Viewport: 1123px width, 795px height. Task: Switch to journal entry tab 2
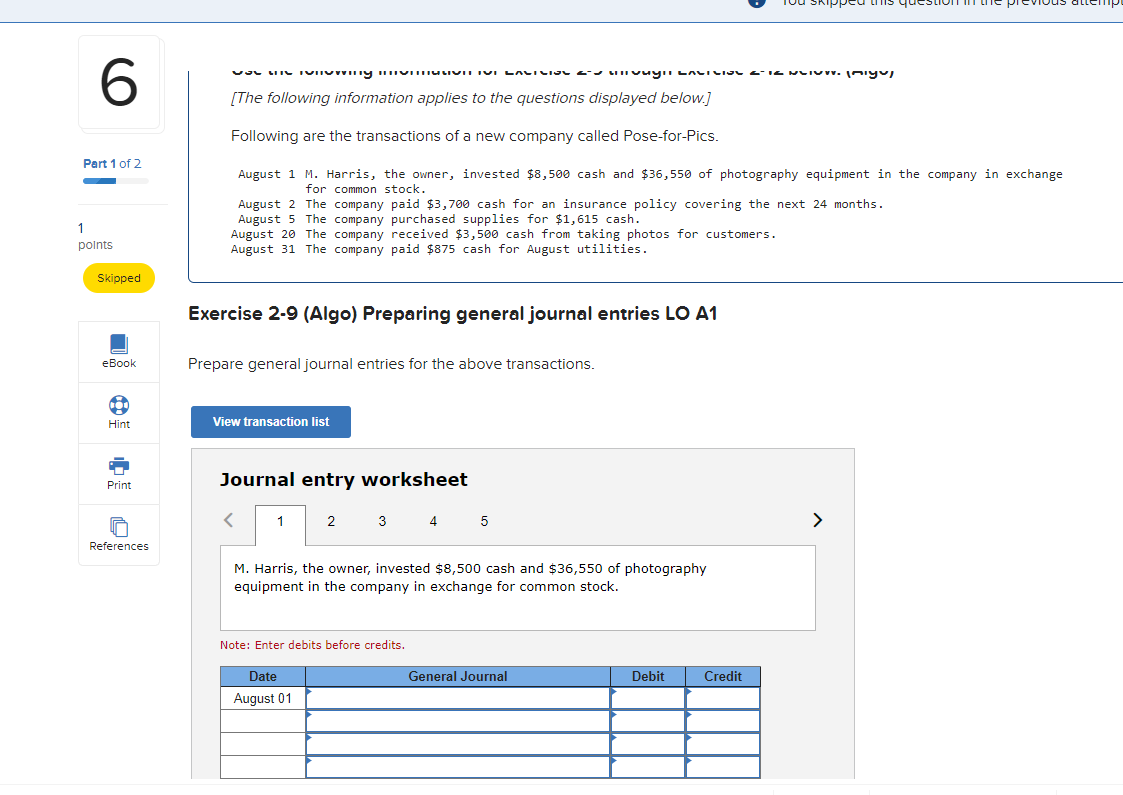click(331, 521)
